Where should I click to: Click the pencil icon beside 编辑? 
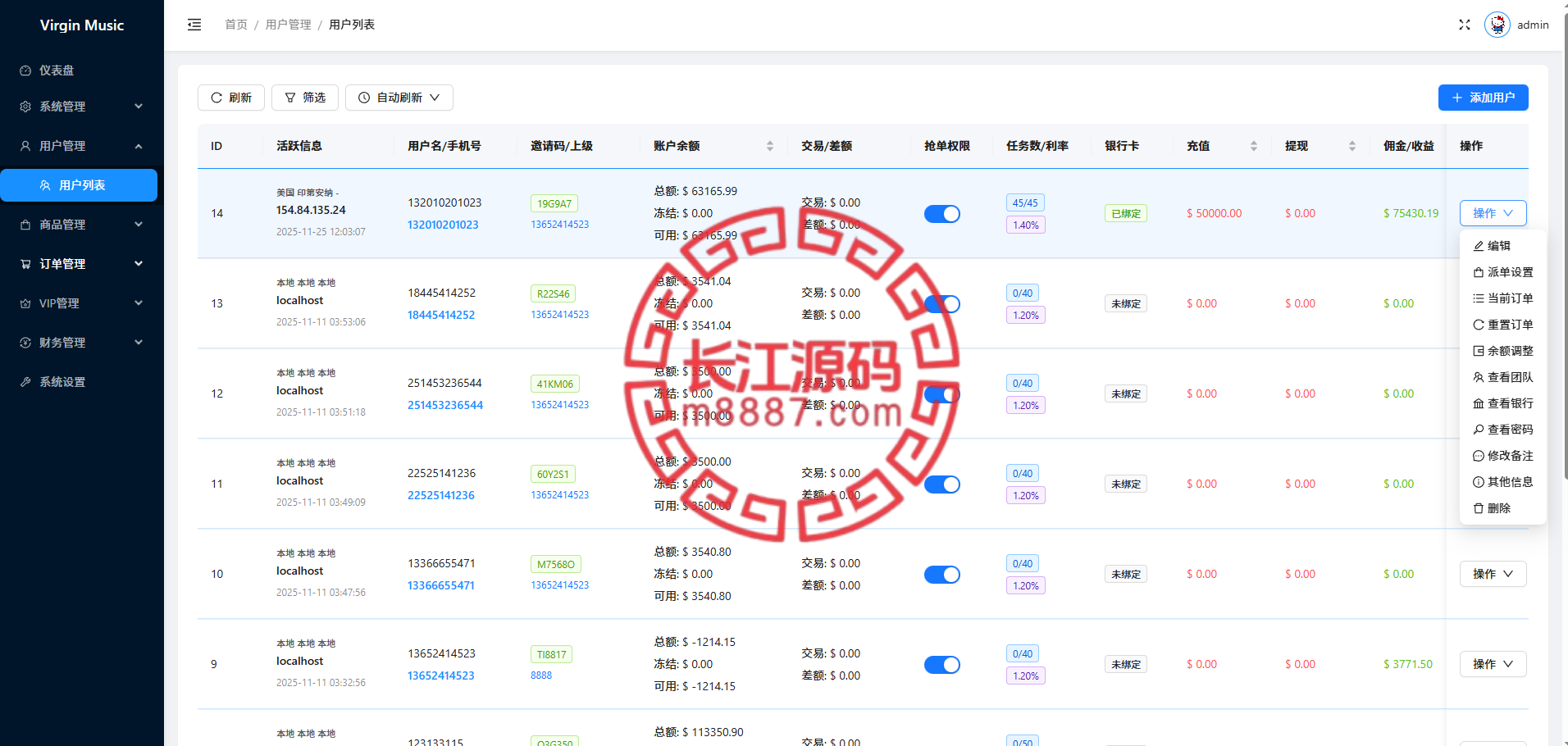pyautogui.click(x=1479, y=246)
